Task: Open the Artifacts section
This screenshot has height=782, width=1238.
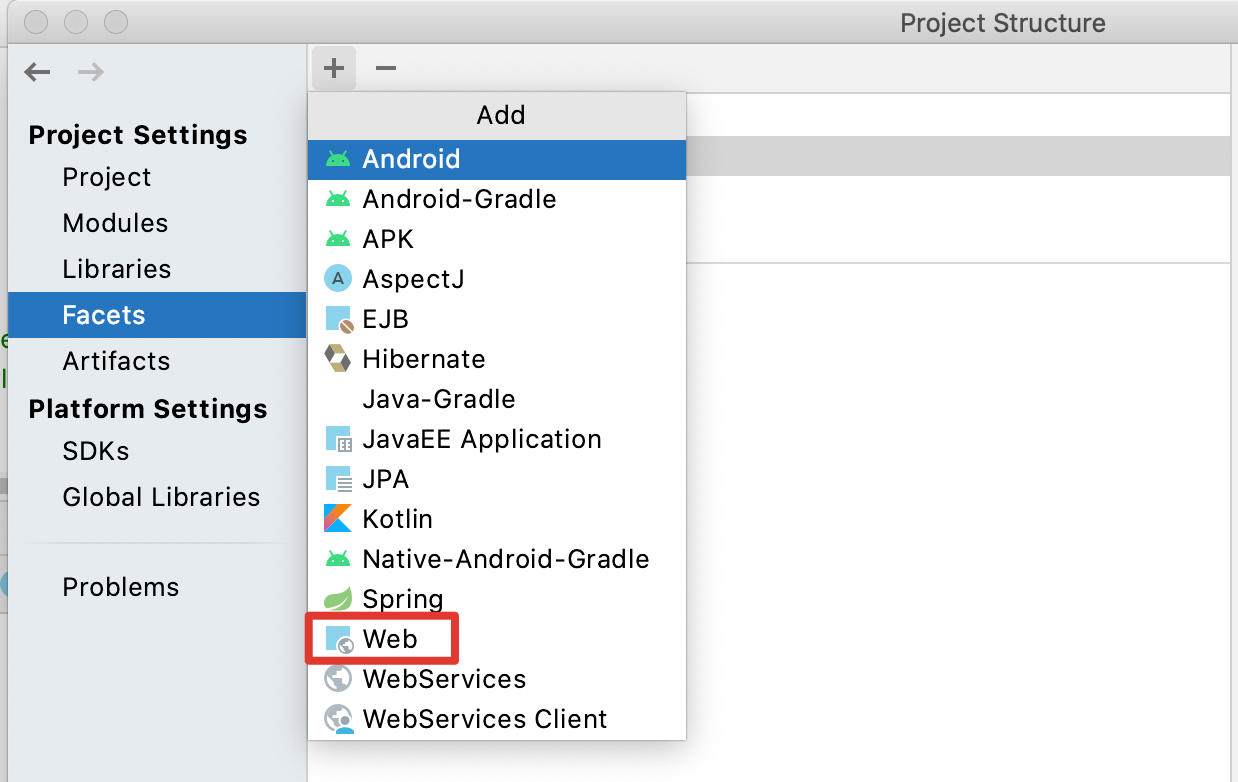Action: (116, 361)
